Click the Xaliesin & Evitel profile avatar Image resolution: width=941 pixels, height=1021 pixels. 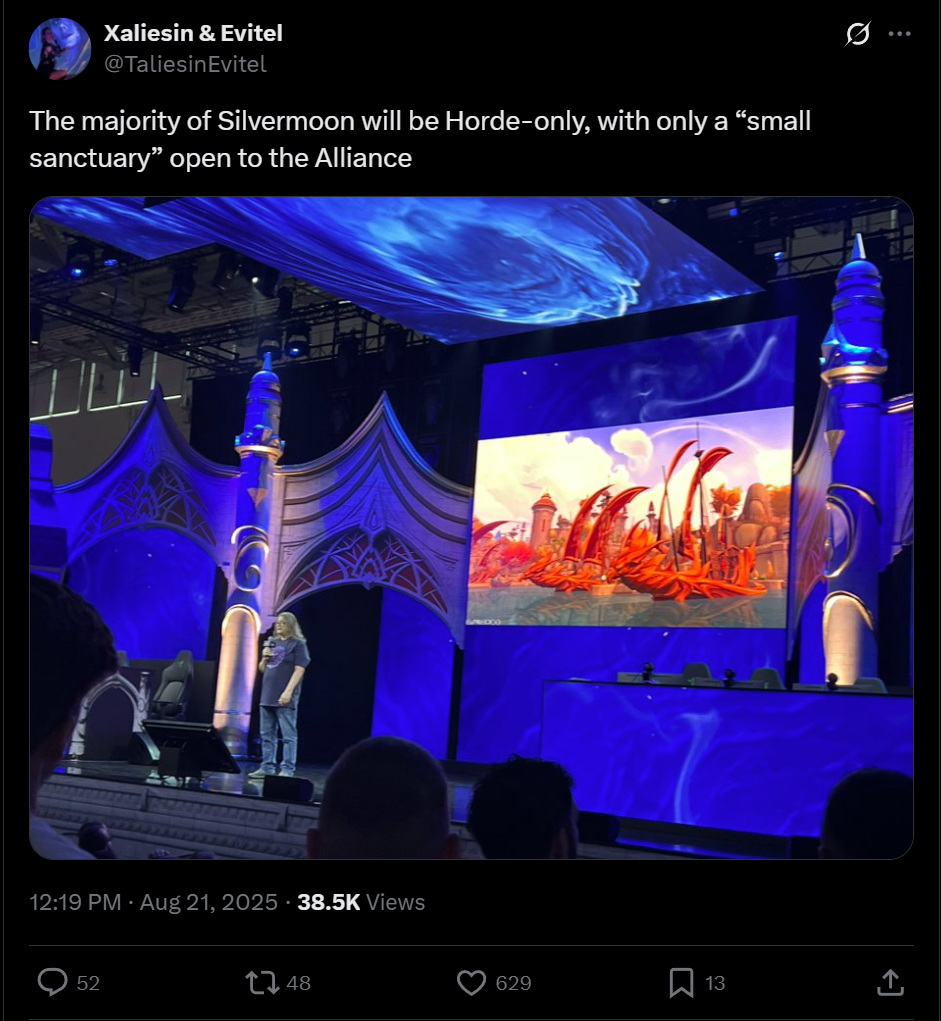point(60,49)
